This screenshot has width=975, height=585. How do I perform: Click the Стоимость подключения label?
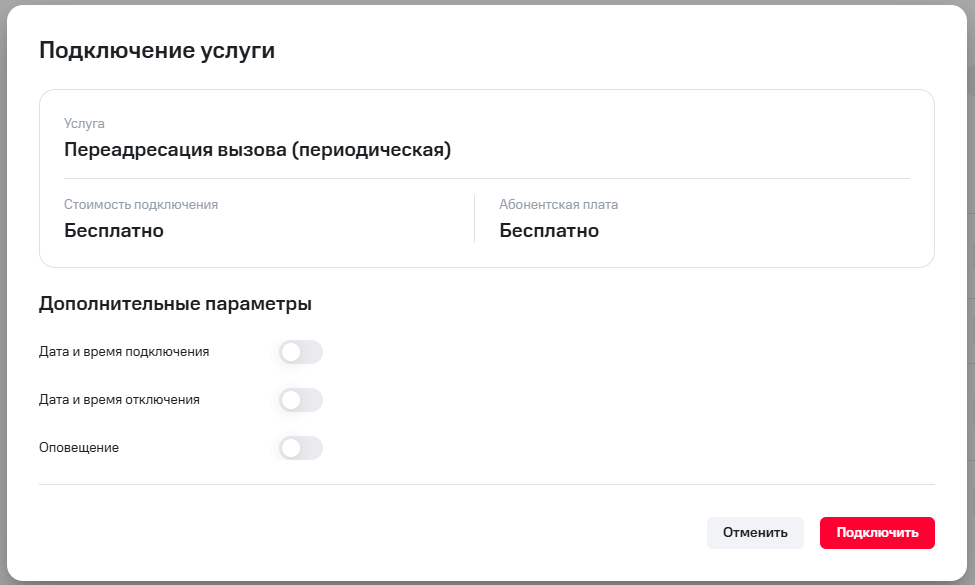tap(141, 204)
